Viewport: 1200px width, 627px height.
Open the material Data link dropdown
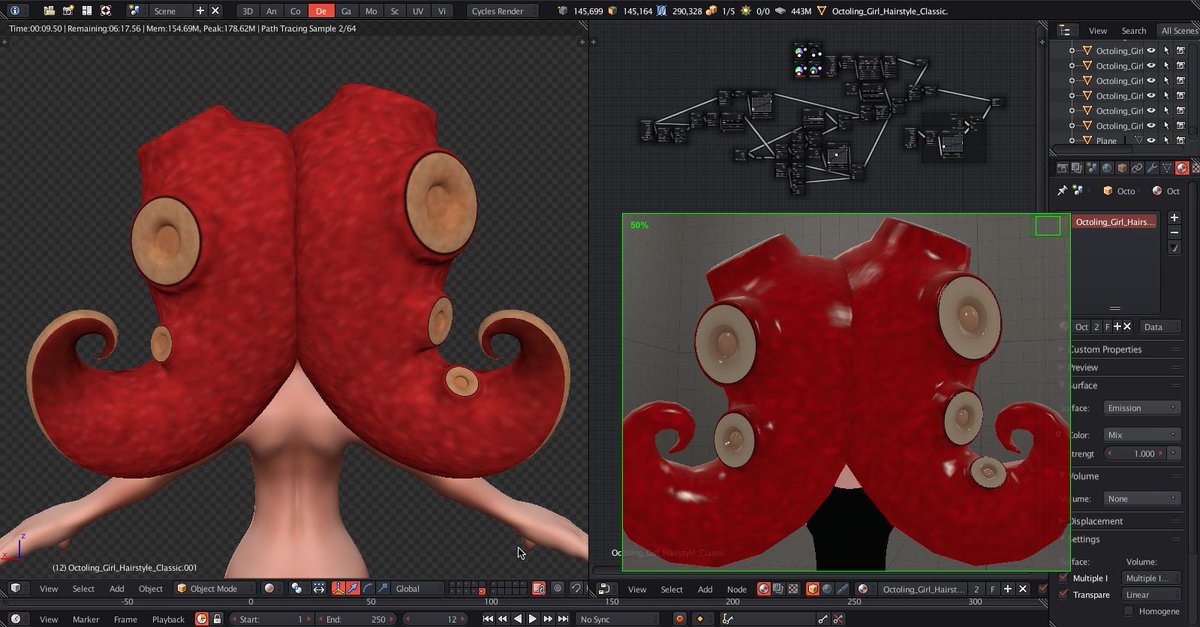tap(1160, 327)
